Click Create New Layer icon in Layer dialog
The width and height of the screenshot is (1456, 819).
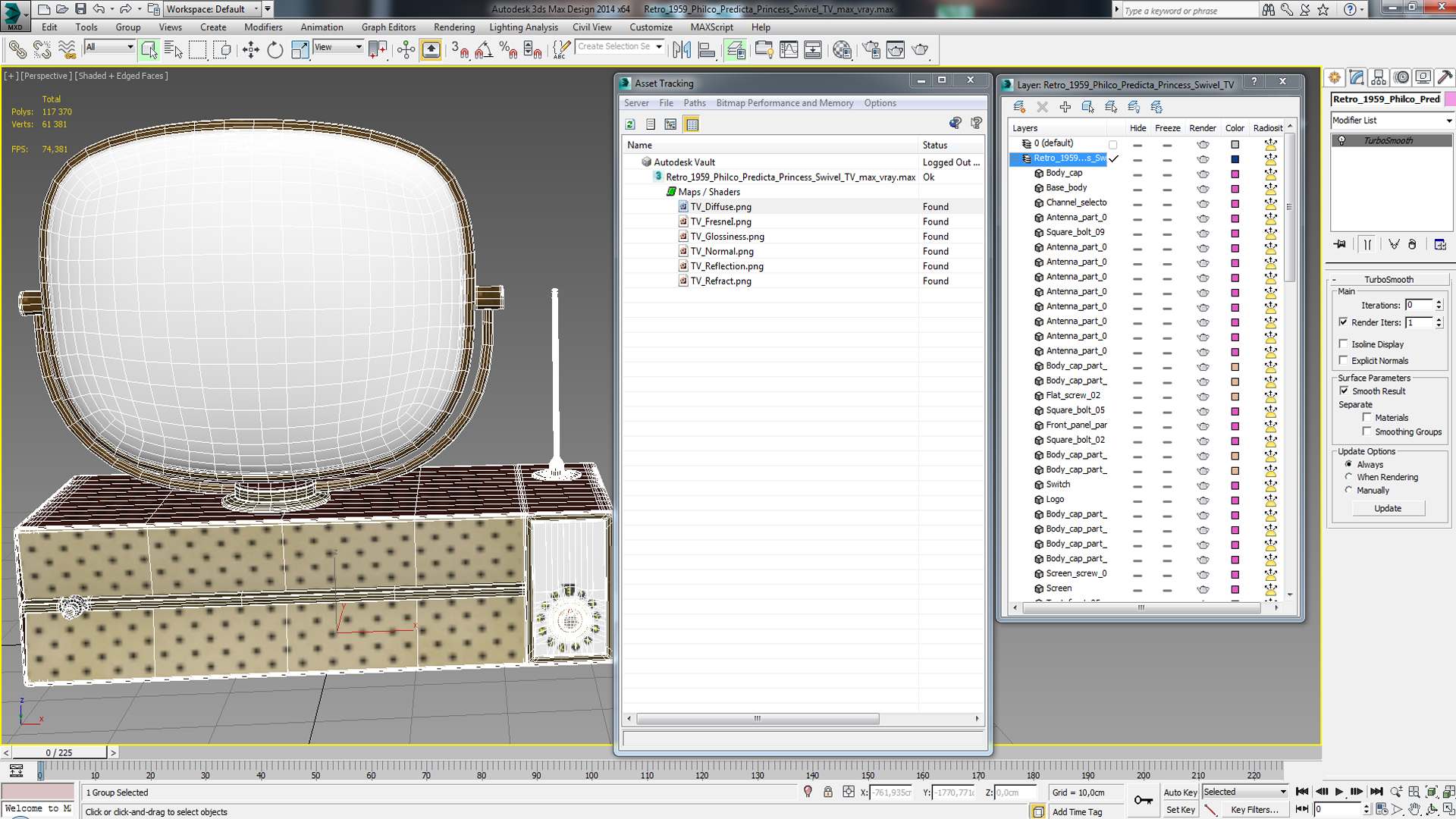point(1019,107)
